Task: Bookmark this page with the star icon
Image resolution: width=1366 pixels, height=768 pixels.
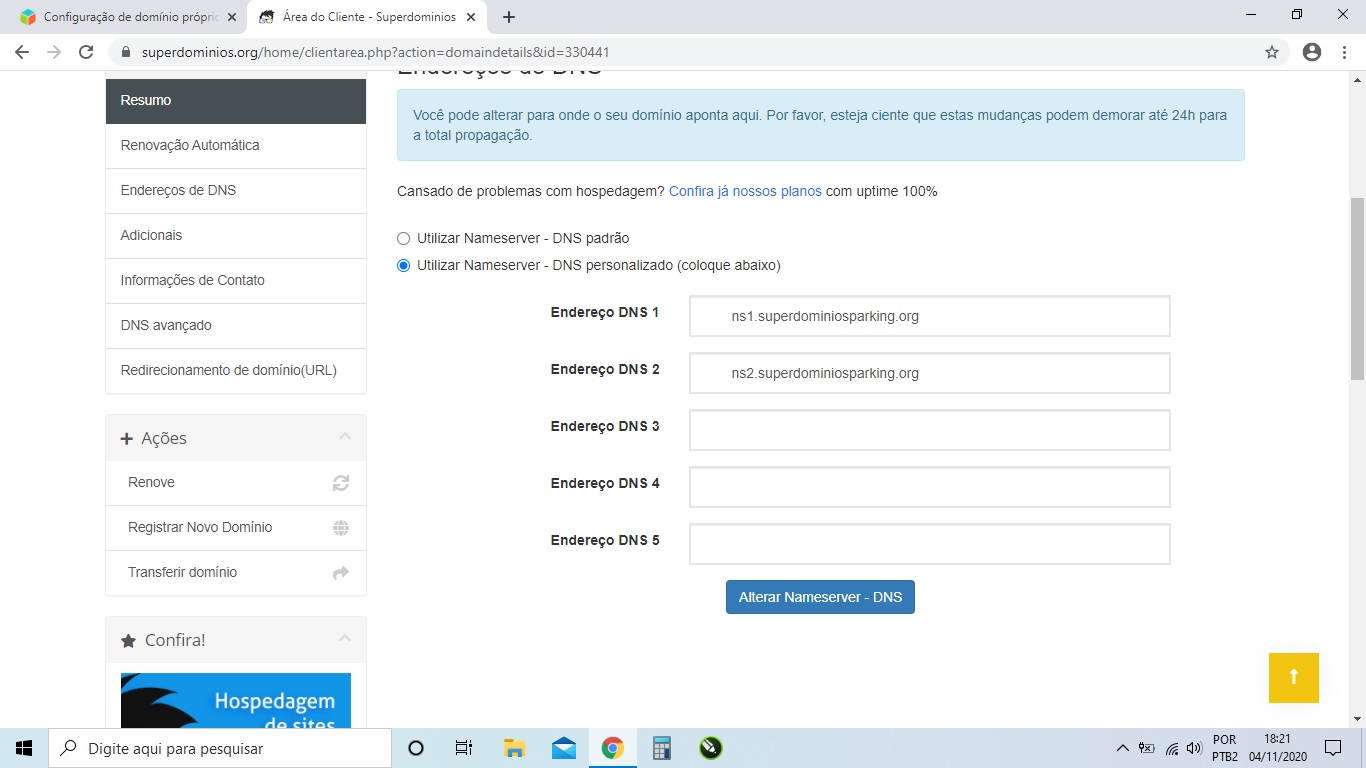Action: pos(1272,52)
